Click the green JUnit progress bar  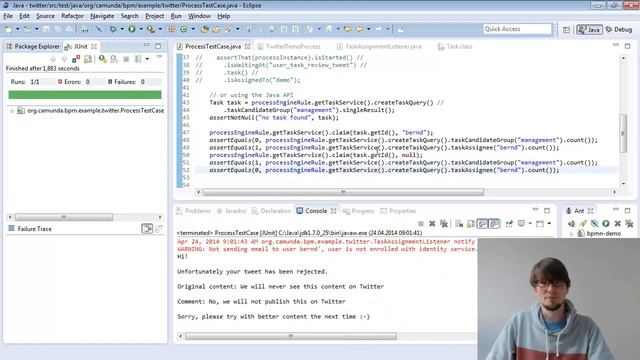[x=85, y=95]
